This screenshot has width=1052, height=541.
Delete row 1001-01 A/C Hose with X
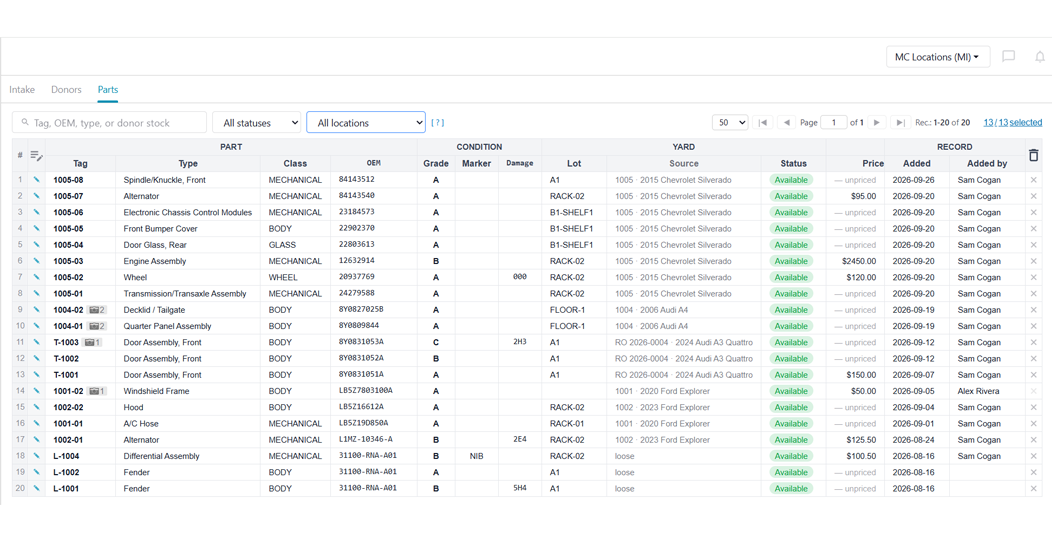click(x=1034, y=424)
